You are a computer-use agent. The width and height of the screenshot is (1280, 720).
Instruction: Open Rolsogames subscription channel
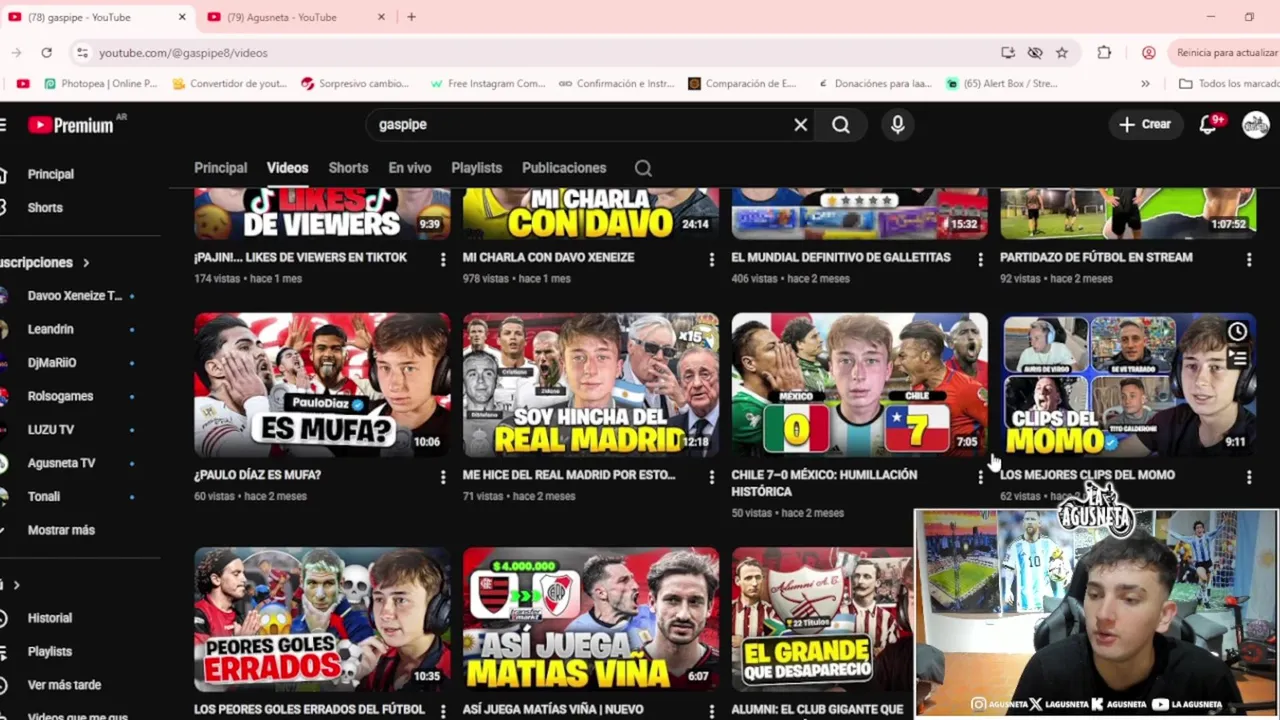[x=60, y=396]
